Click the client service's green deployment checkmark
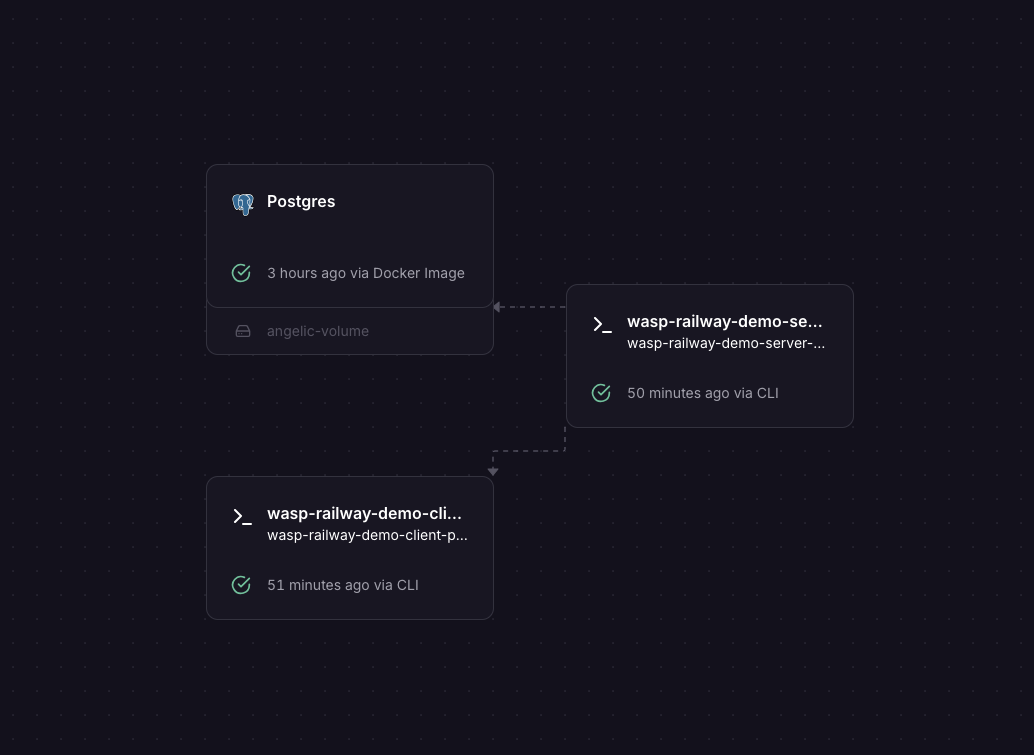Viewport: 1034px width, 755px height. coord(241,585)
